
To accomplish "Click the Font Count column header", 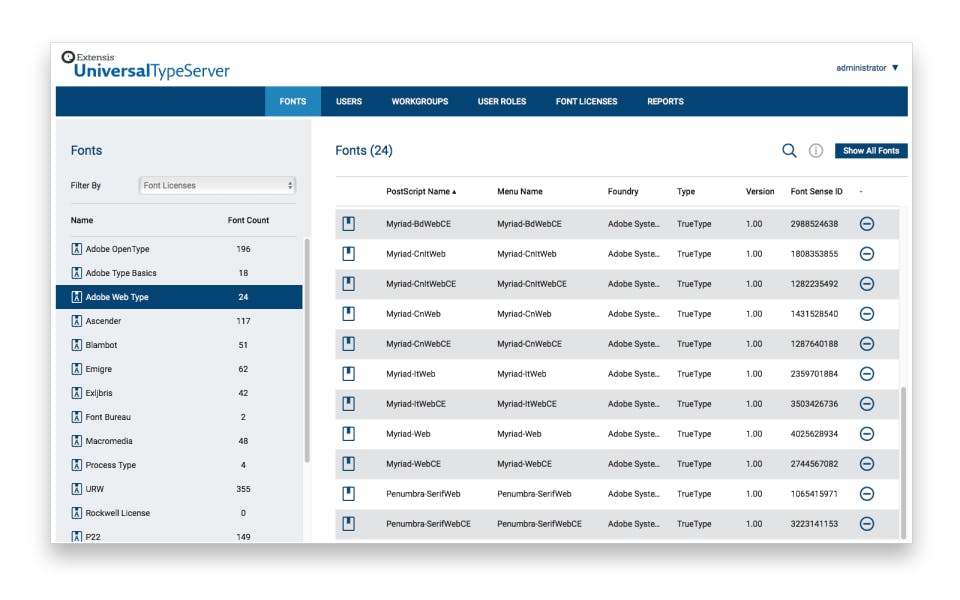I will pyautogui.click(x=248, y=220).
